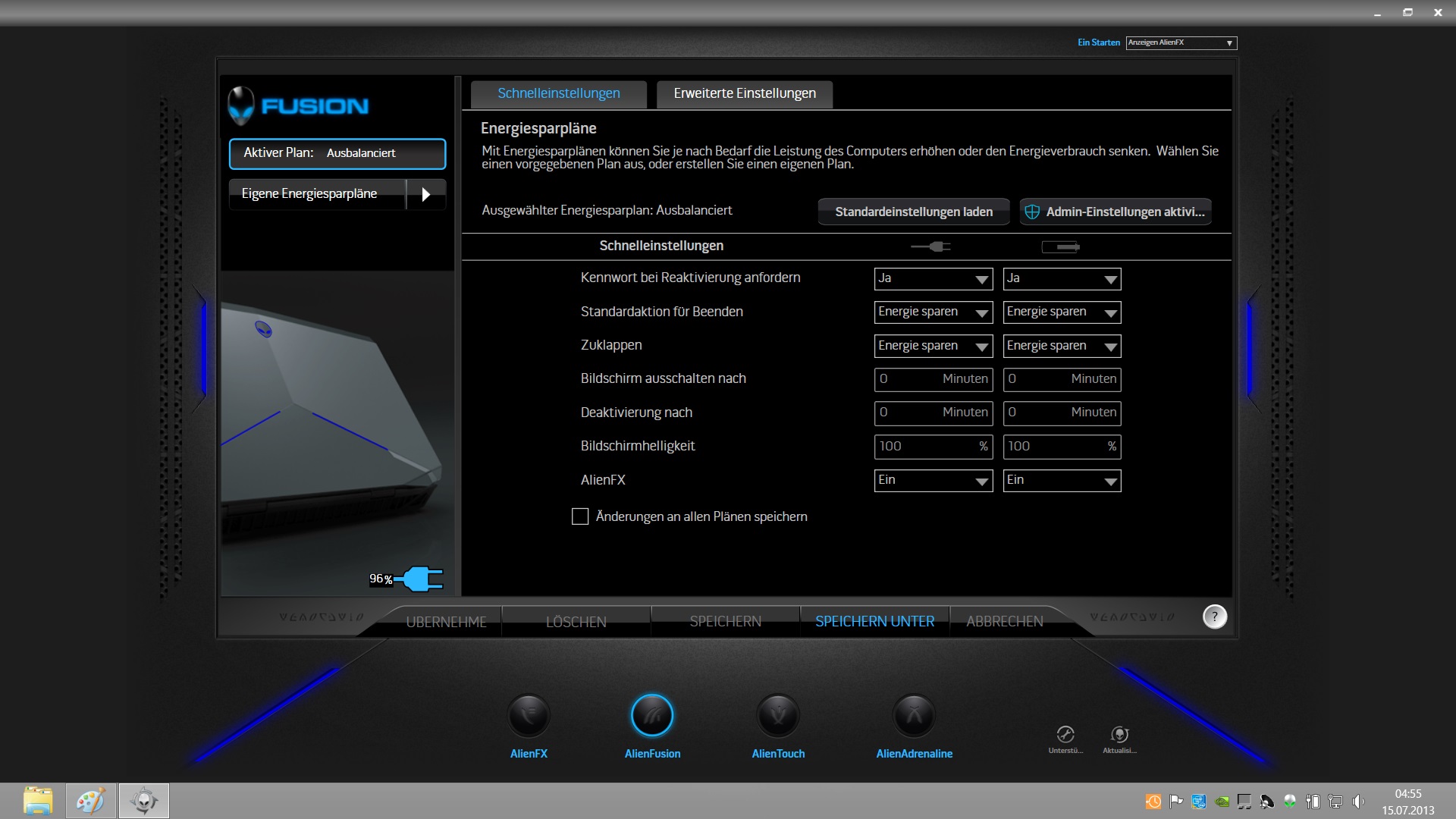
Task: Open plugged-in Kennwort bei Reaktivierung dropdown
Action: 933,279
